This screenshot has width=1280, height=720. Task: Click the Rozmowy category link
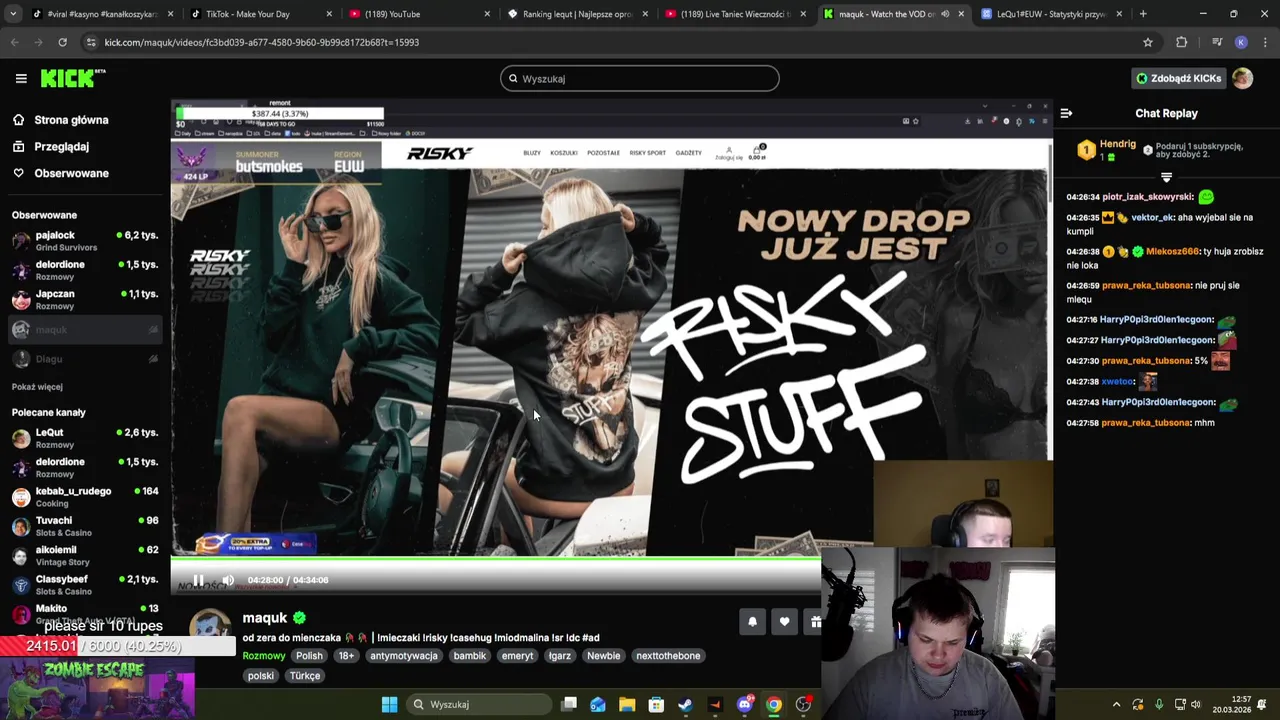click(264, 656)
